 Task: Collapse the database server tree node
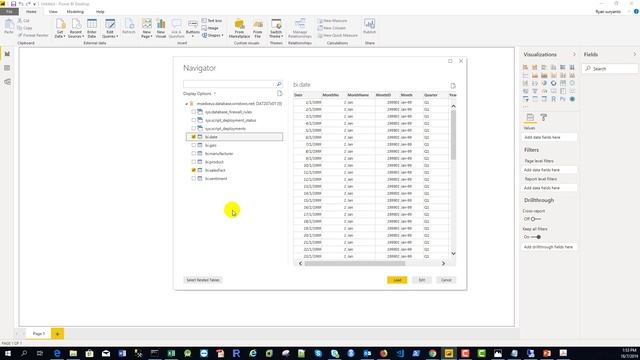(187, 104)
